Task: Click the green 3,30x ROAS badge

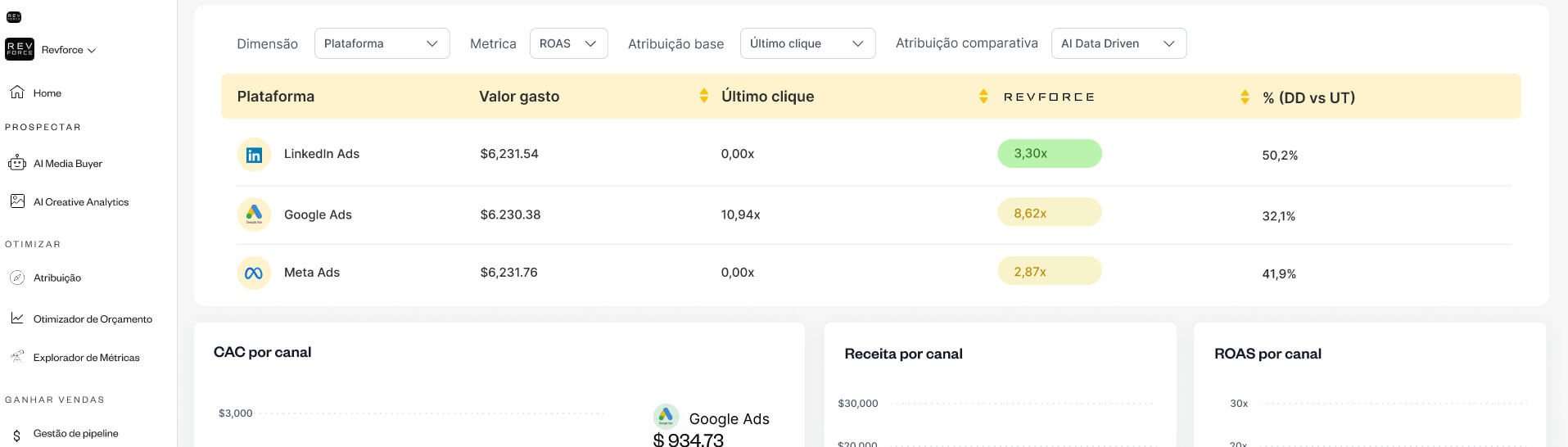Action: (1050, 153)
